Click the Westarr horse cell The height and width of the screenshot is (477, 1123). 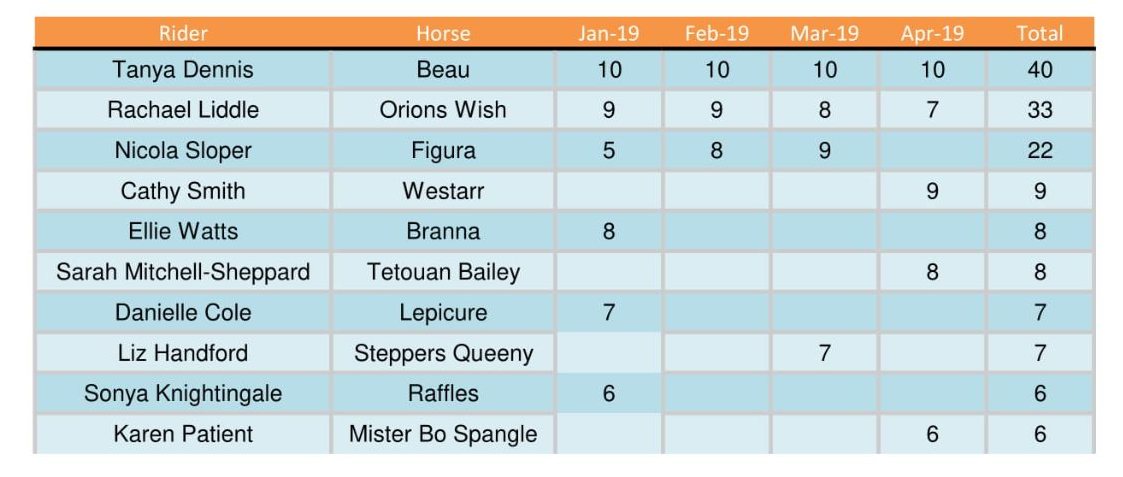point(443,191)
